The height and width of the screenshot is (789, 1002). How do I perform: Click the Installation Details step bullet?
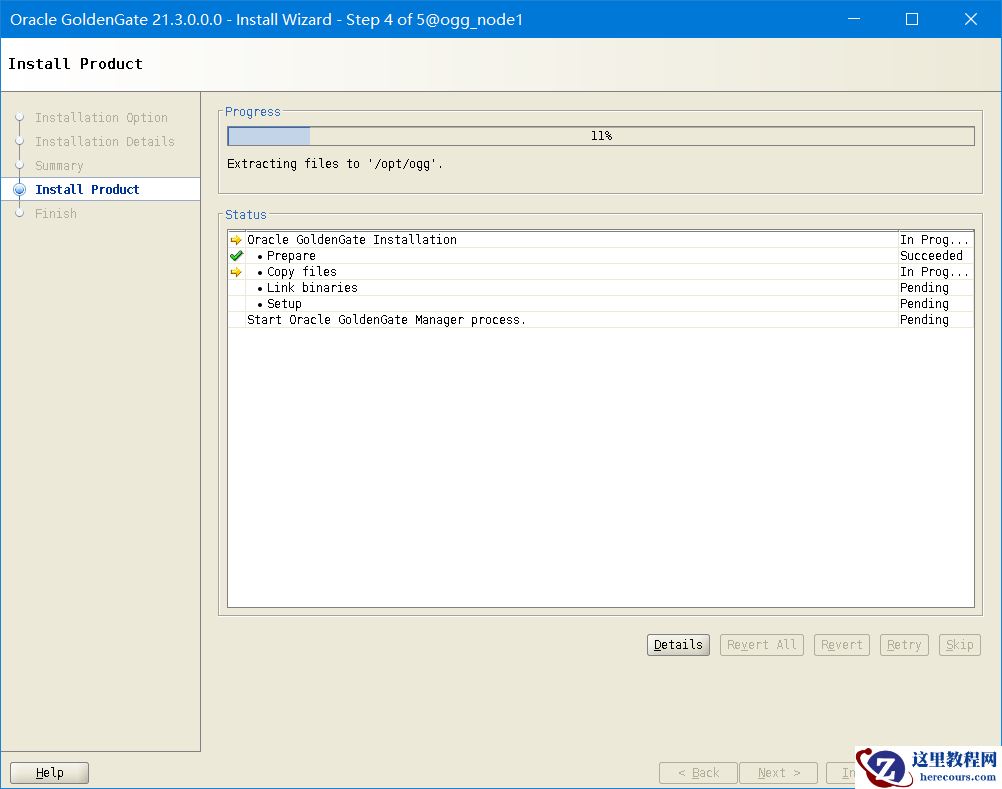pyautogui.click(x=19, y=142)
